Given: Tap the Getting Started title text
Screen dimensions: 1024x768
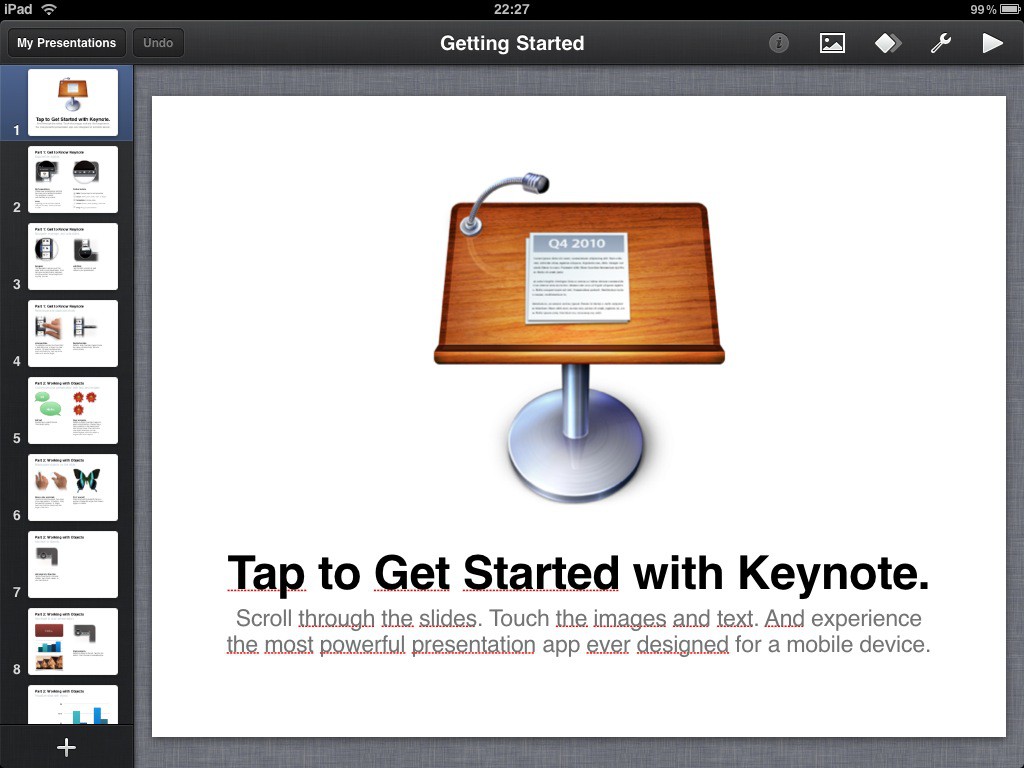Looking at the screenshot, I should (512, 43).
